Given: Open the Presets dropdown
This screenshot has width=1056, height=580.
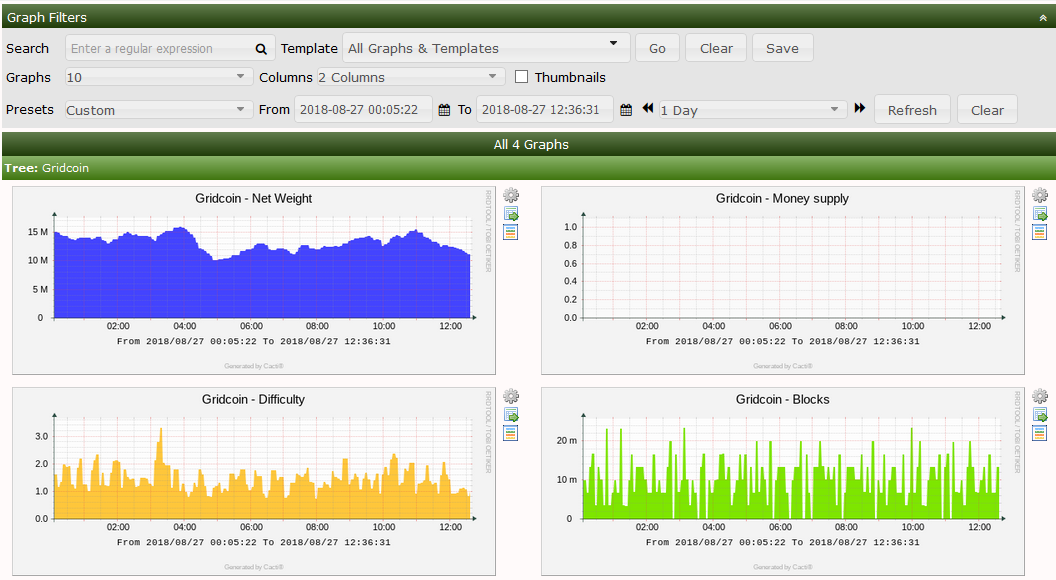Looking at the screenshot, I should [159, 110].
